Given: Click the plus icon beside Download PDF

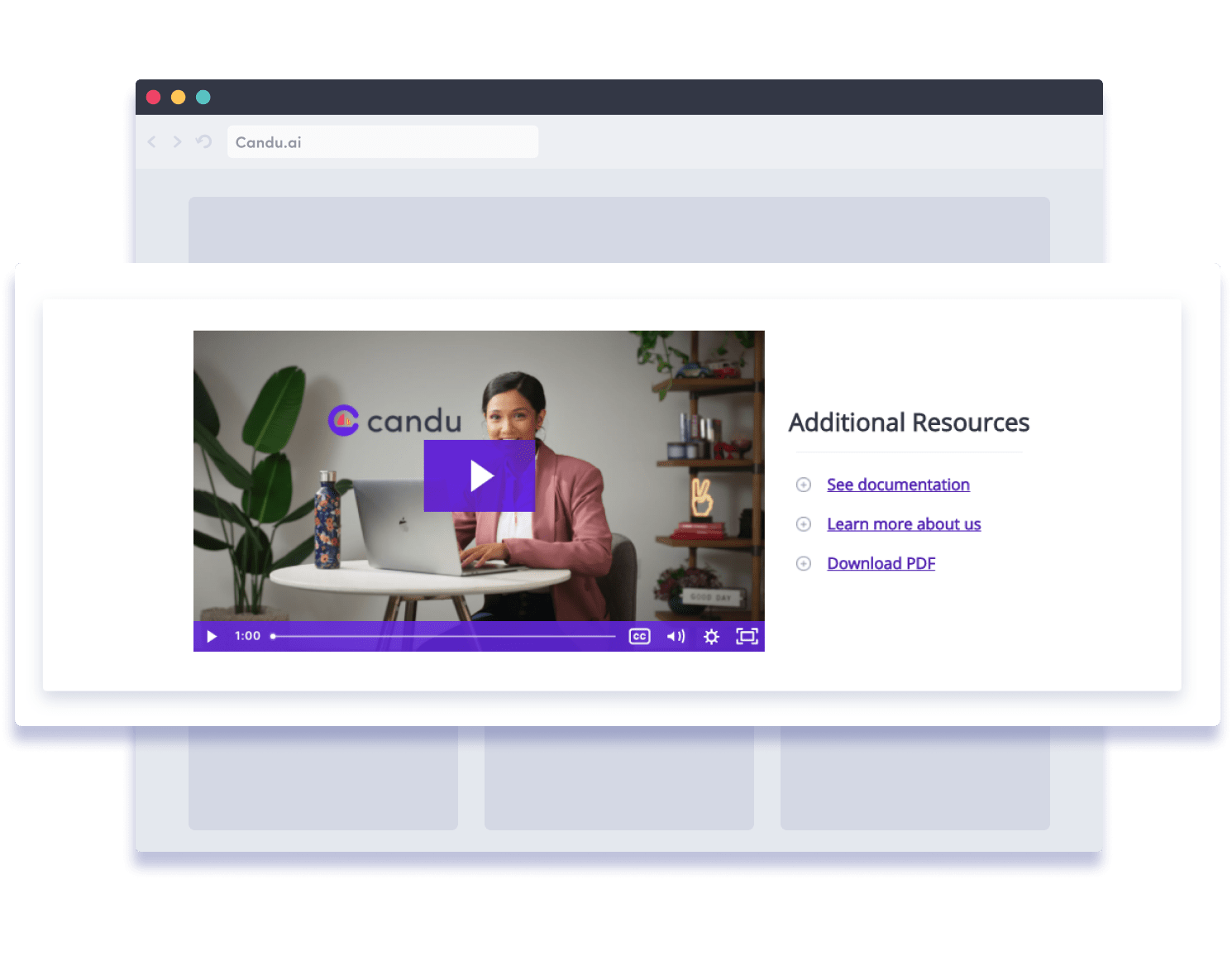Looking at the screenshot, I should [x=804, y=563].
